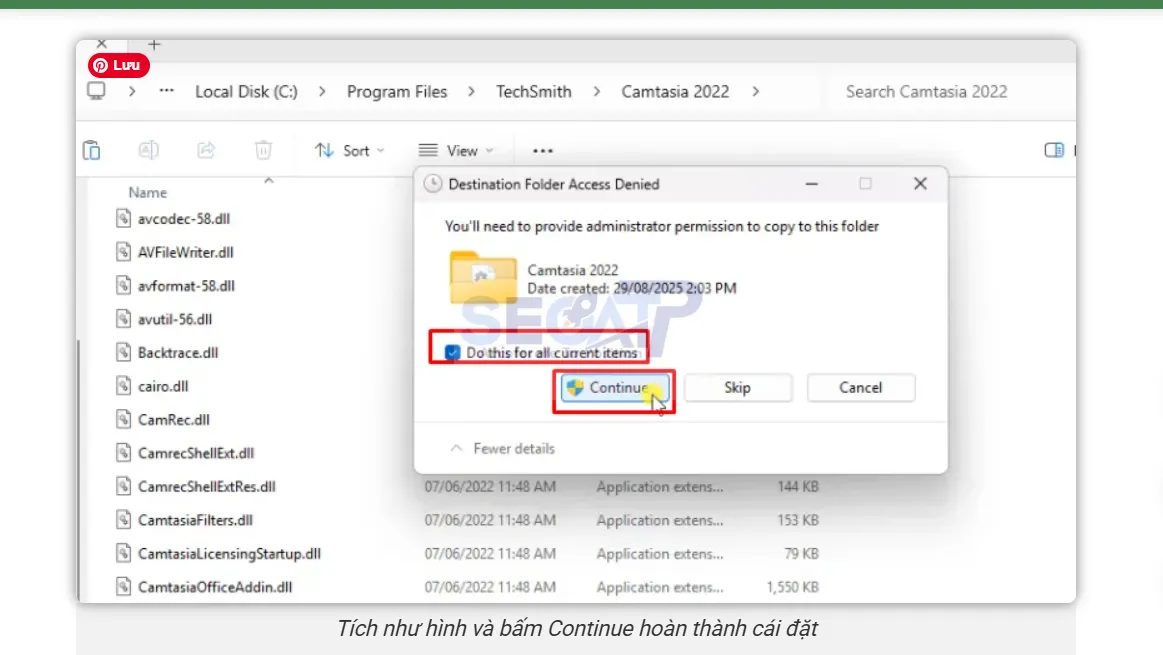Cancel the folder copy operation
Screen dimensions: 1163x655
[860, 387]
